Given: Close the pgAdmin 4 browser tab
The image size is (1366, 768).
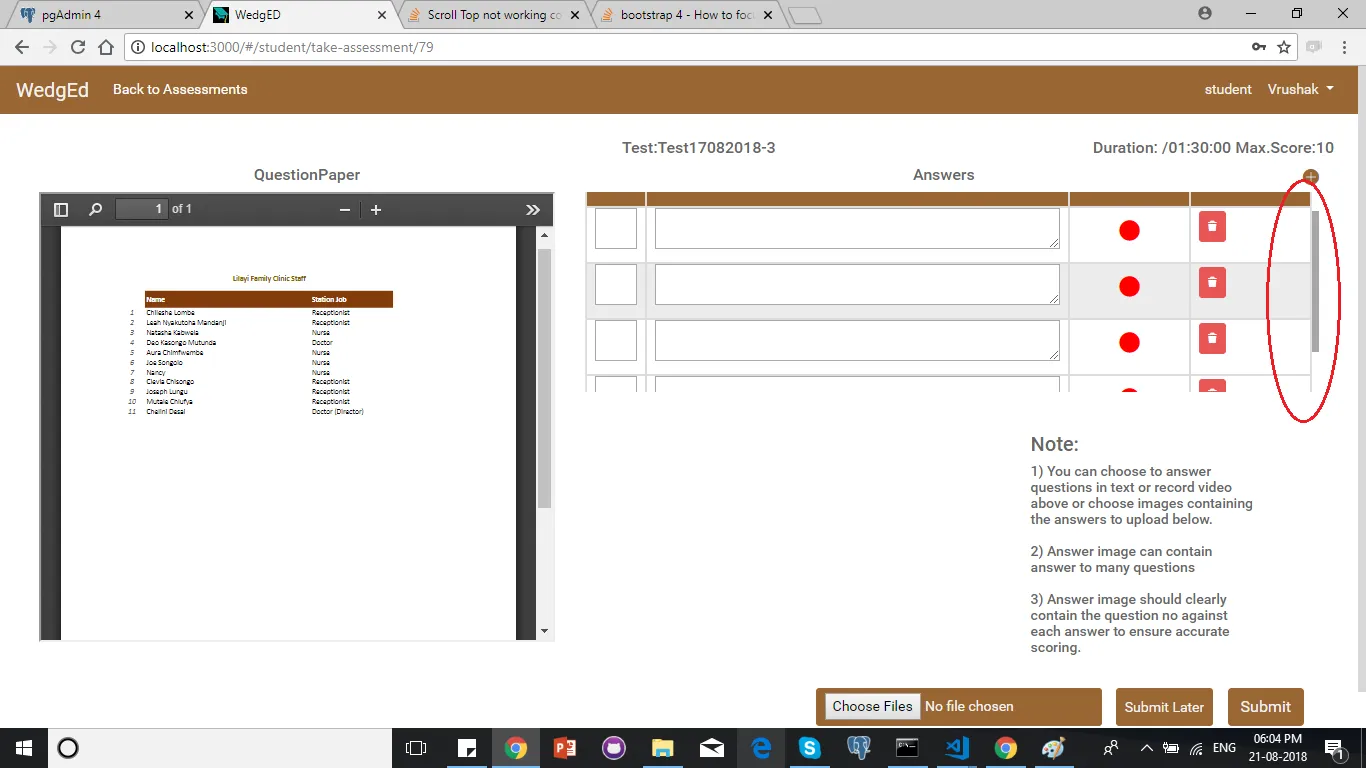Looking at the screenshot, I should [187, 15].
